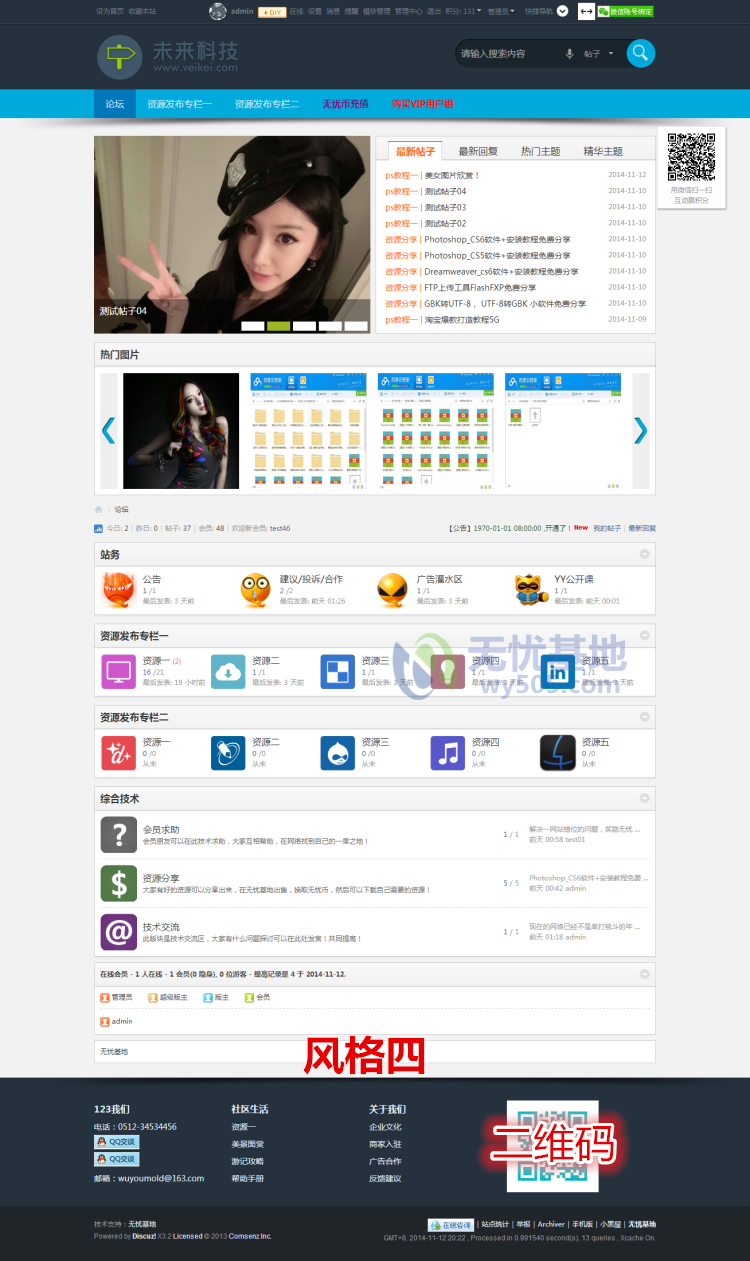Click the 未来科技 signpost logo icon
The image size is (750, 1261).
pyautogui.click(x=119, y=57)
